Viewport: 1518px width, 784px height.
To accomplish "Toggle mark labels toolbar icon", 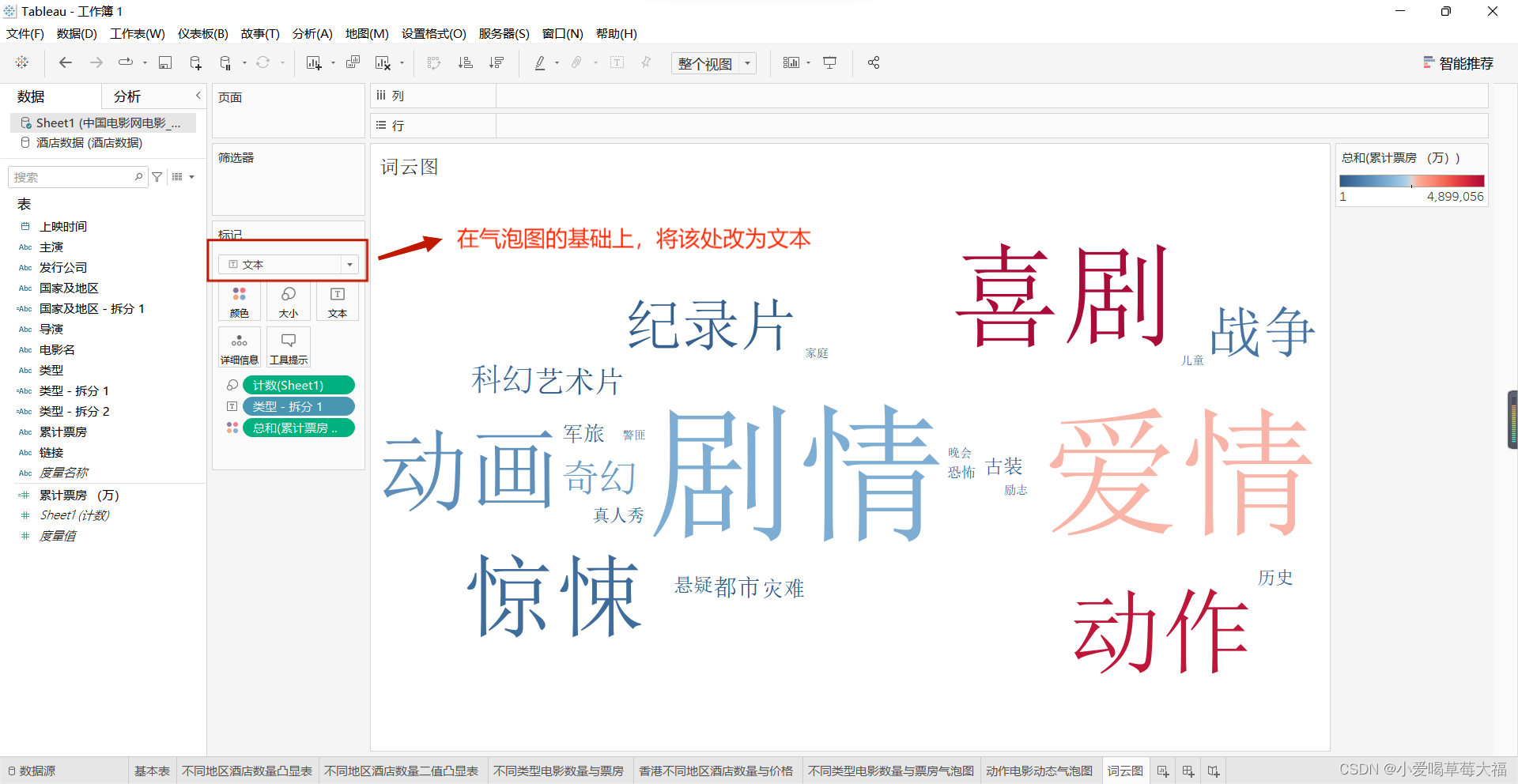I will (617, 62).
